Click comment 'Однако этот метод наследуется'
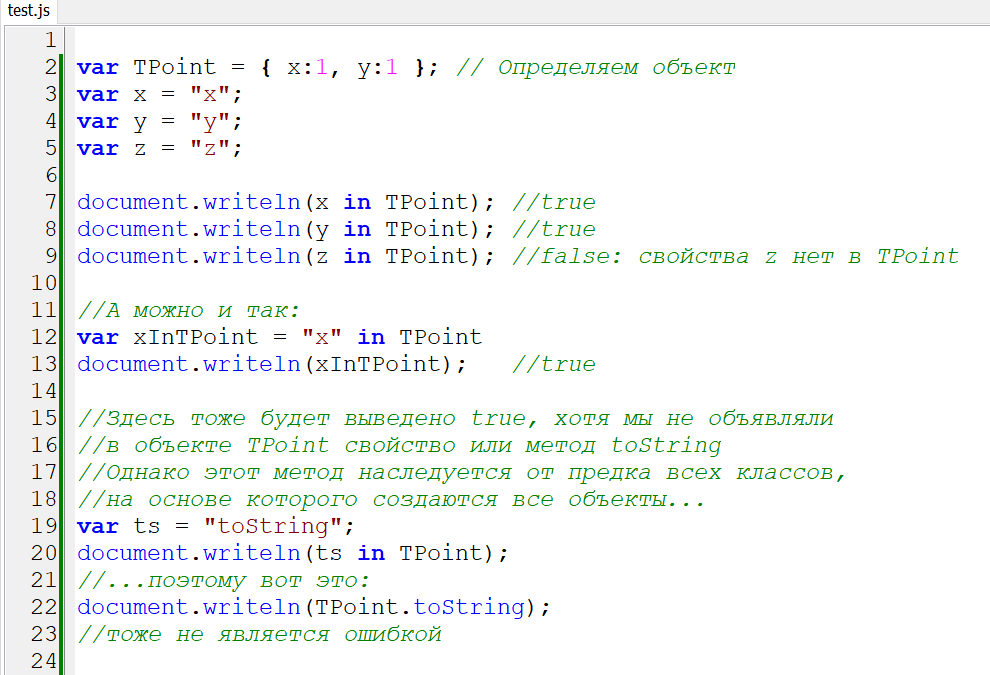990x675 pixels. (x=308, y=472)
